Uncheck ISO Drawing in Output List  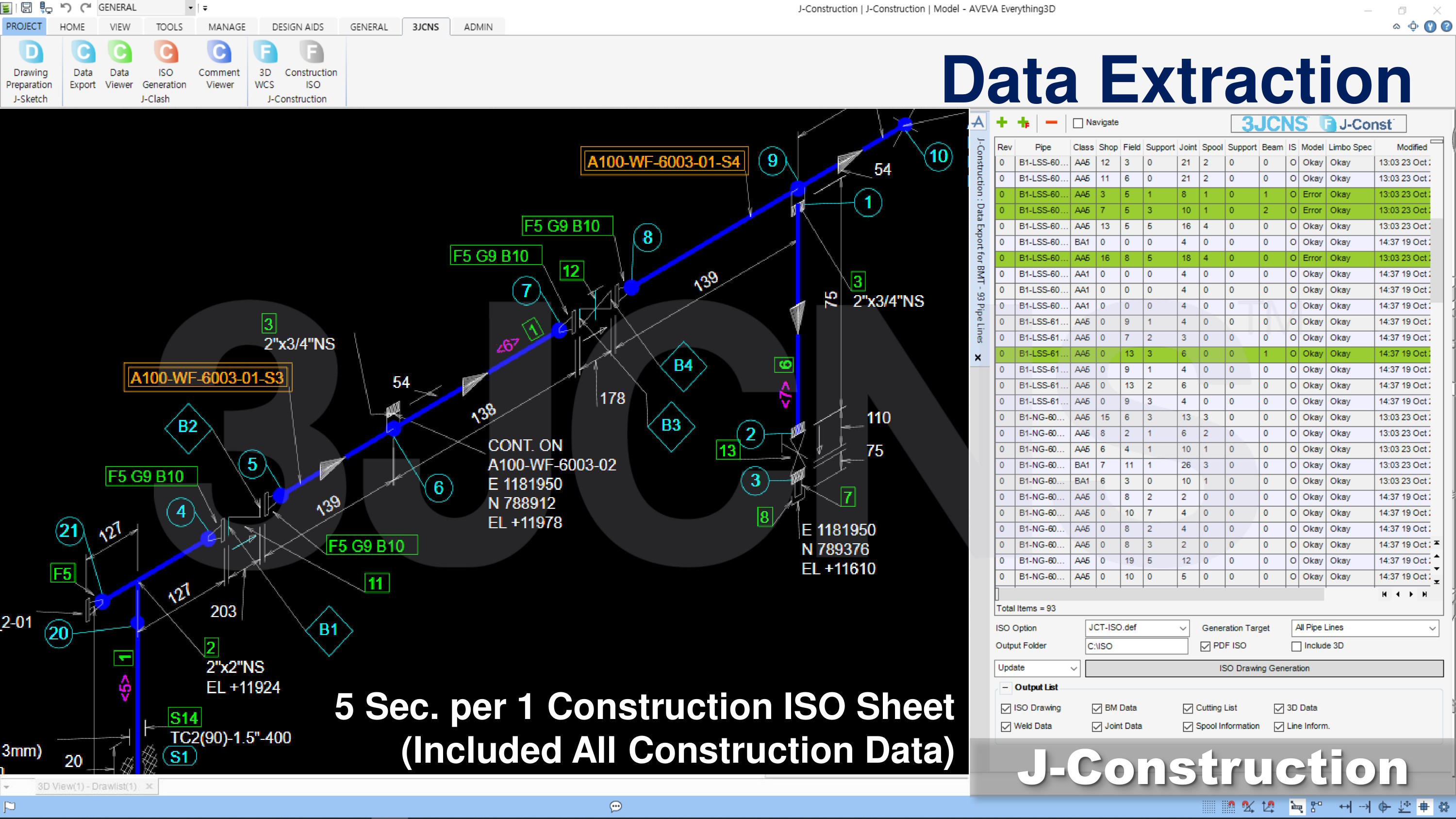[1006, 708]
